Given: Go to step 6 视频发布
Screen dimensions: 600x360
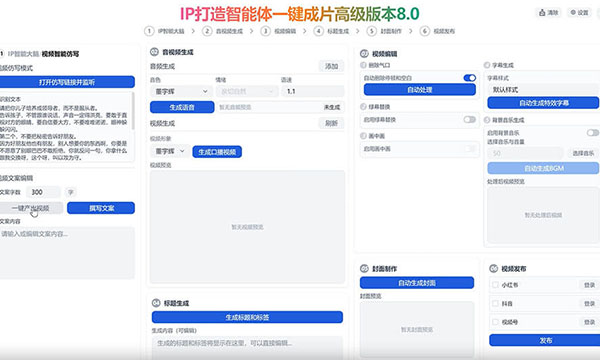Looking at the screenshot, I should pyautogui.click(x=438, y=31).
